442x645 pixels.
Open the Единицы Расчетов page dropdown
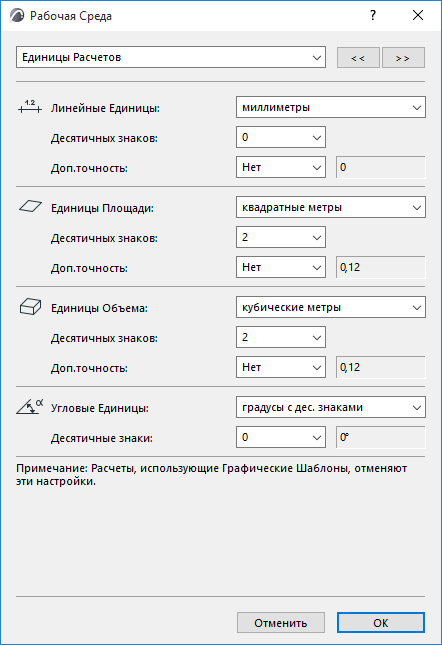click(171, 57)
